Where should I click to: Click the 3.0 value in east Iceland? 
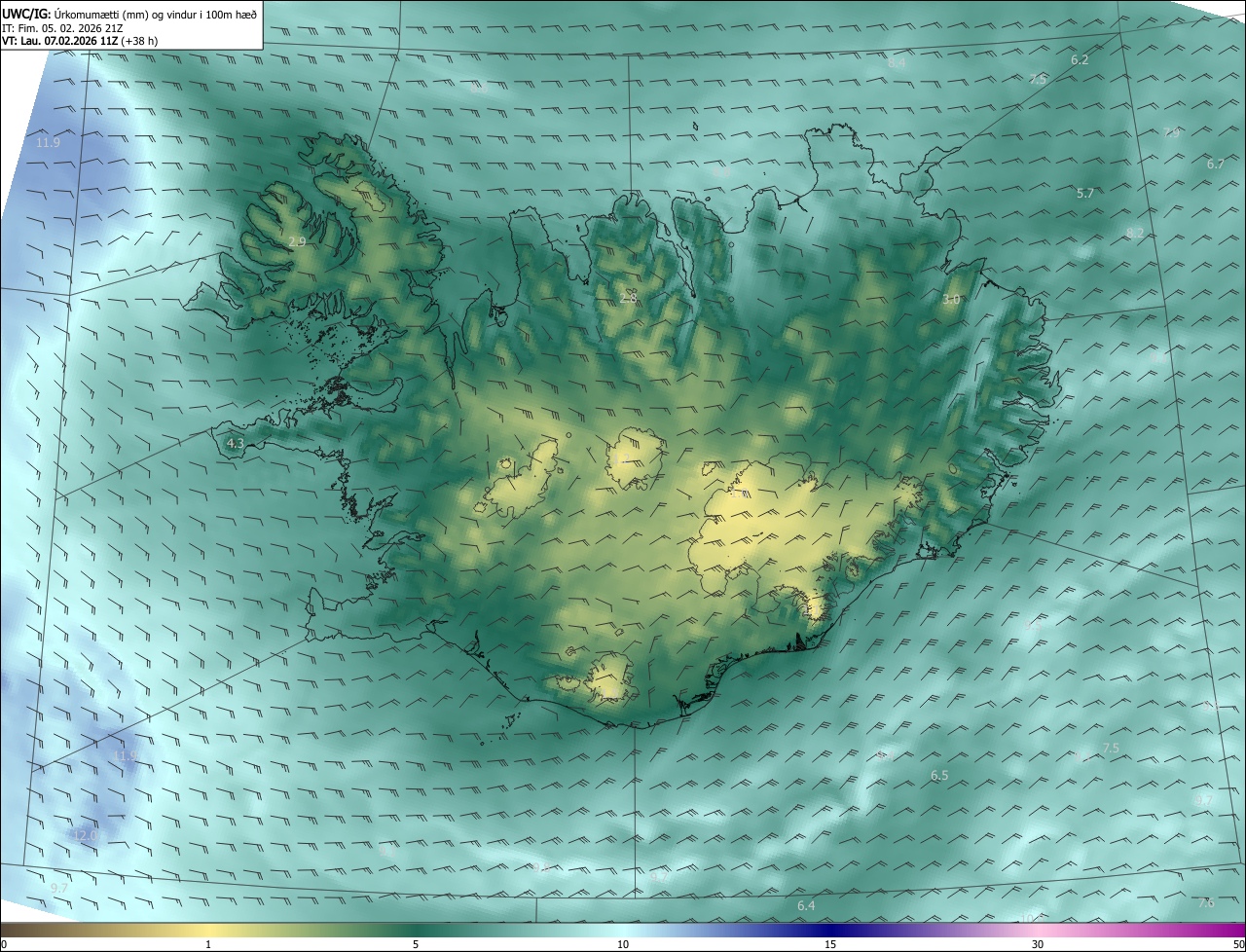(951, 300)
